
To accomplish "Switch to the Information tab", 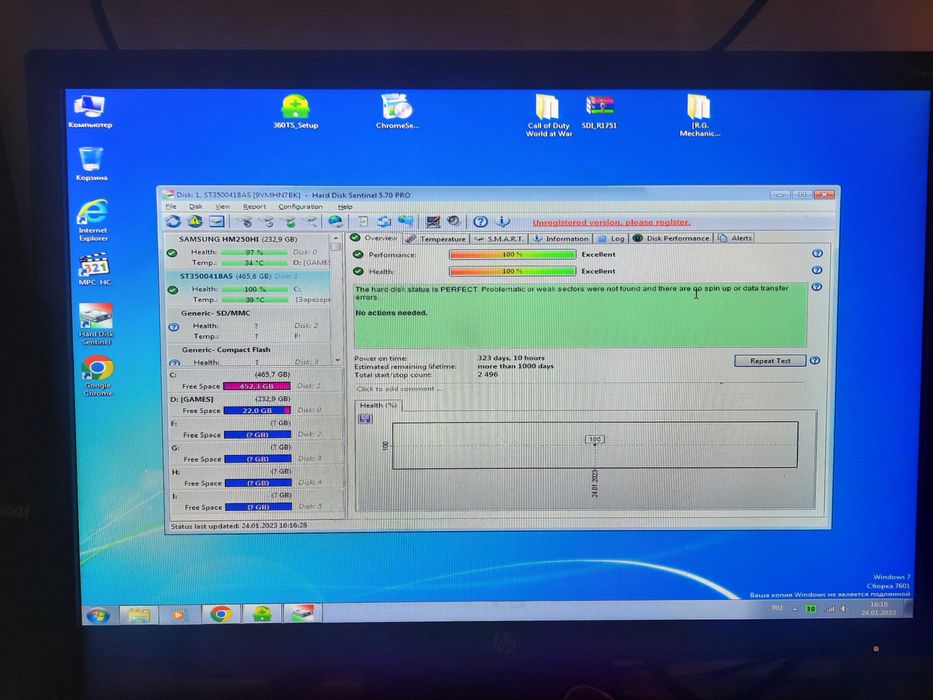I will click(561, 239).
